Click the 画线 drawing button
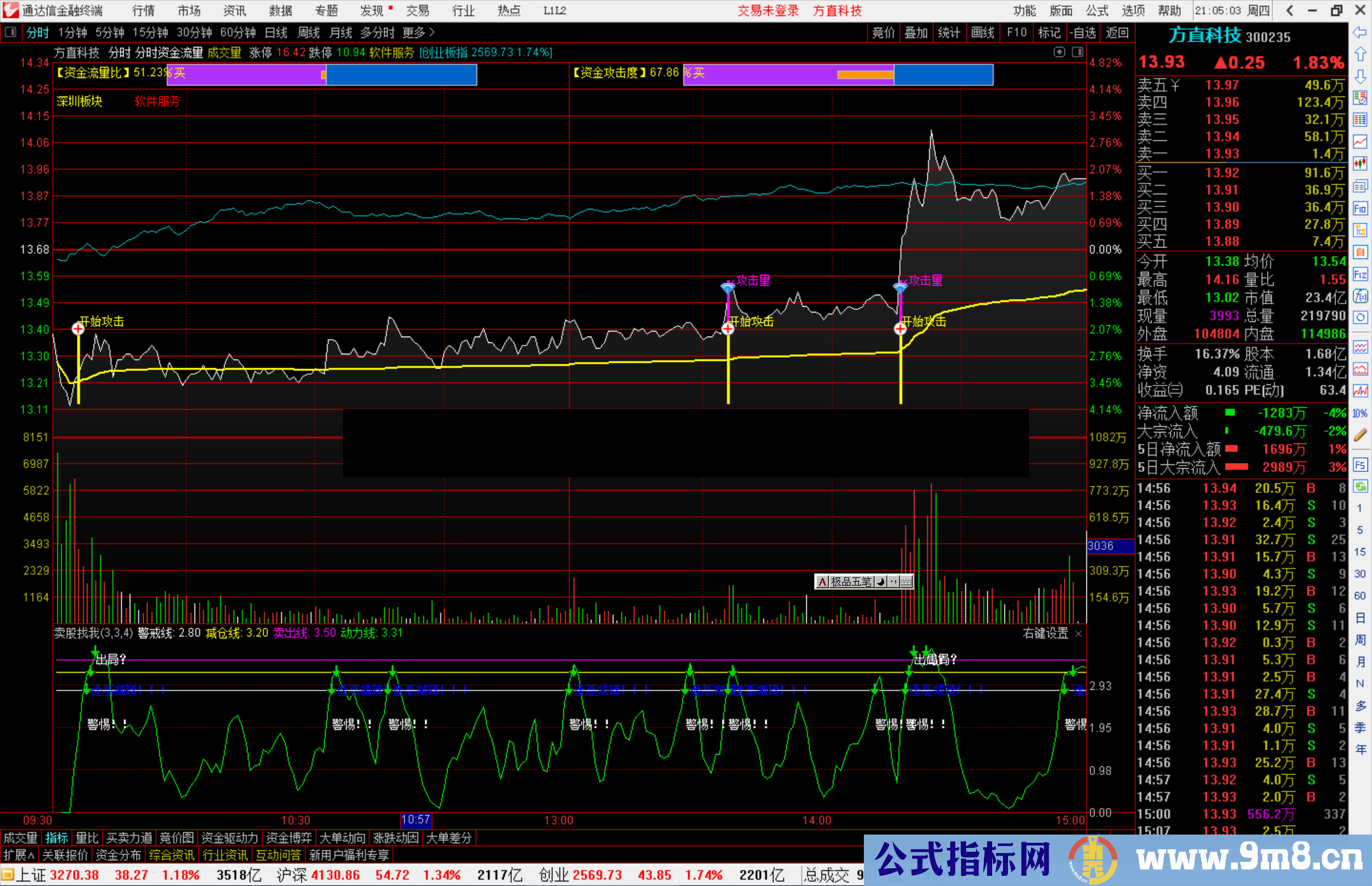The height and width of the screenshot is (886, 1372). tap(983, 32)
